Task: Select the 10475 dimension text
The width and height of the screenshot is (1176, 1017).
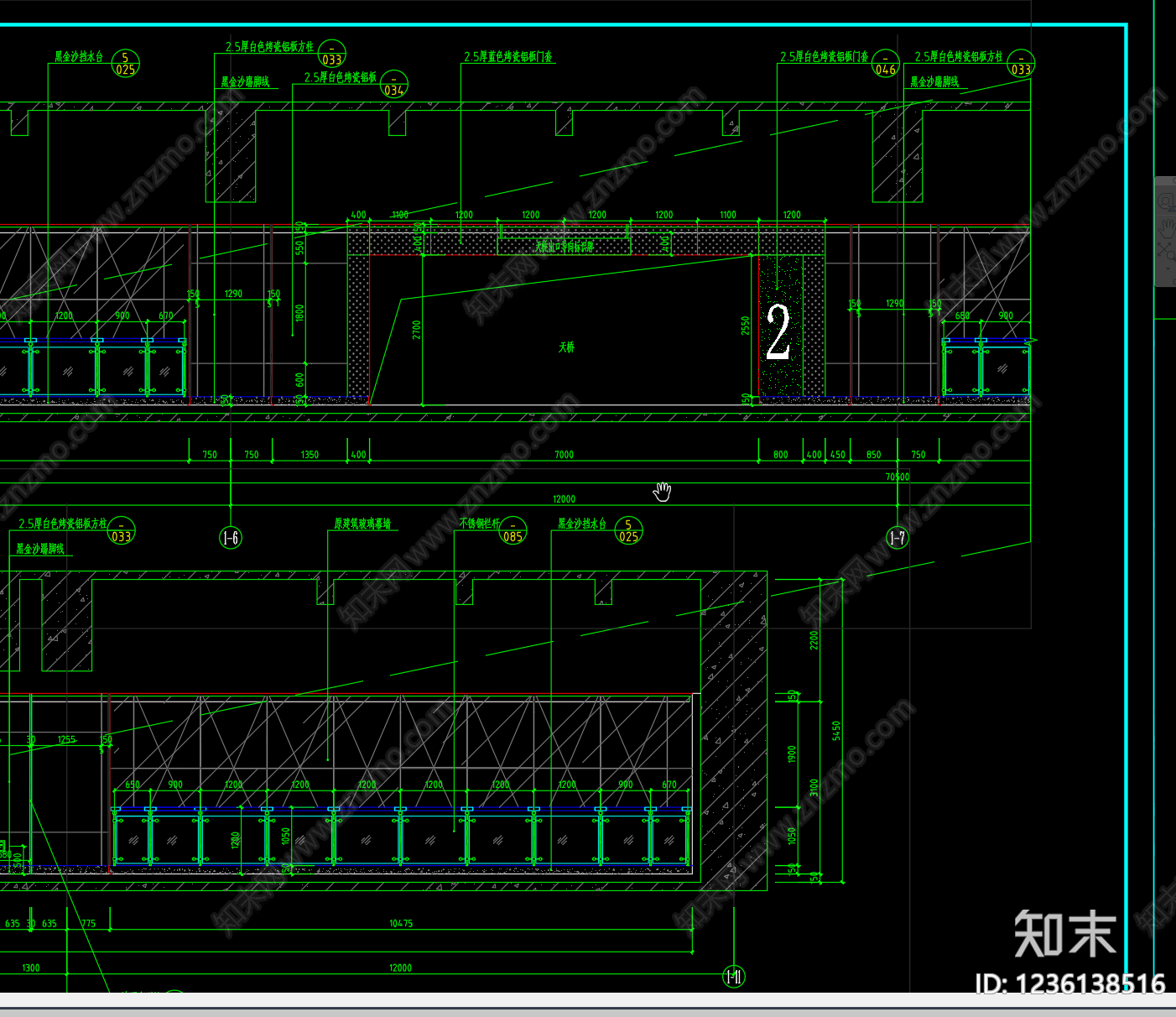Action: coord(401,924)
